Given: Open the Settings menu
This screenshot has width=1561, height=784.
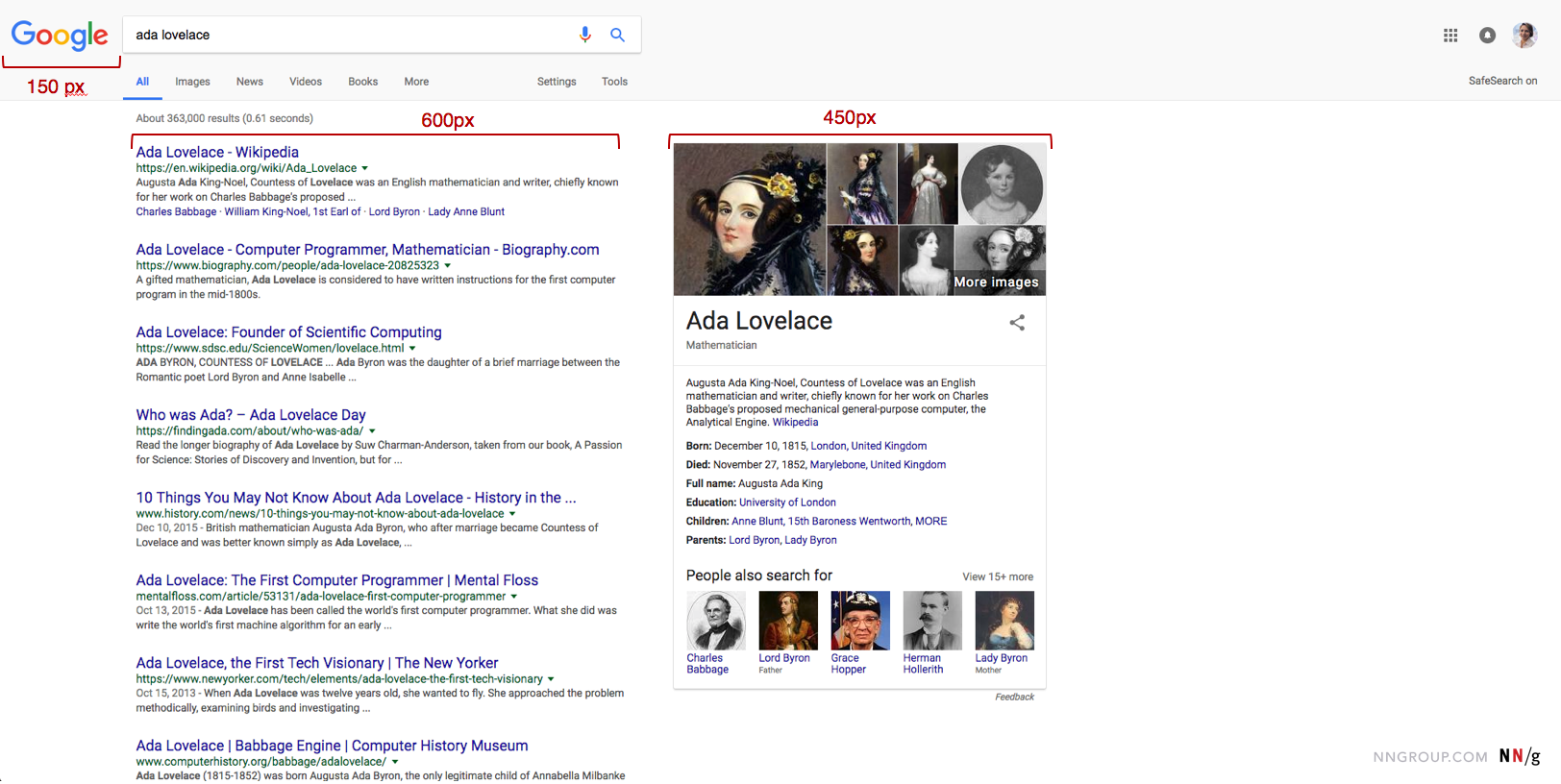Looking at the screenshot, I should tap(557, 82).
